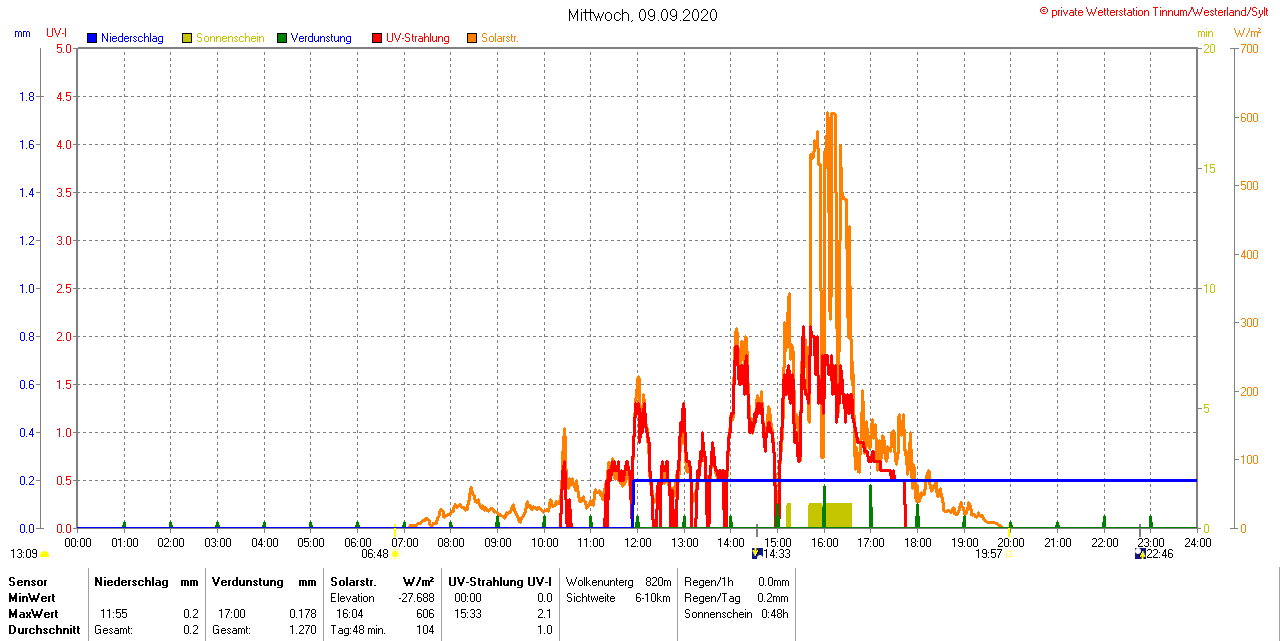Click the Wolkenunterg. label
The width and height of the screenshot is (1280, 641).
click(x=600, y=581)
